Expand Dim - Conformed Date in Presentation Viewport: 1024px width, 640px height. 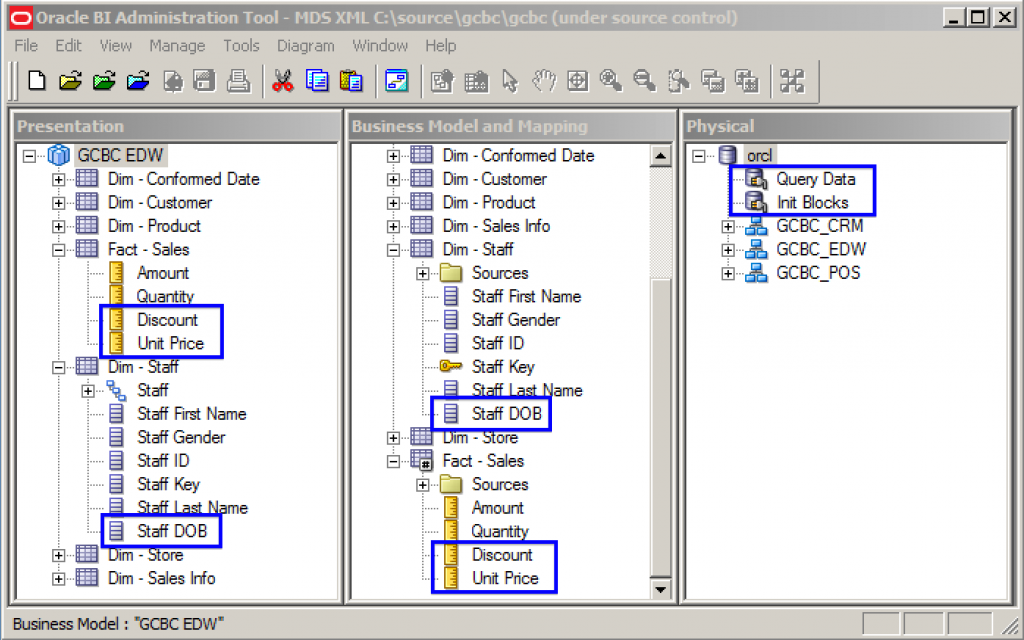click(59, 180)
